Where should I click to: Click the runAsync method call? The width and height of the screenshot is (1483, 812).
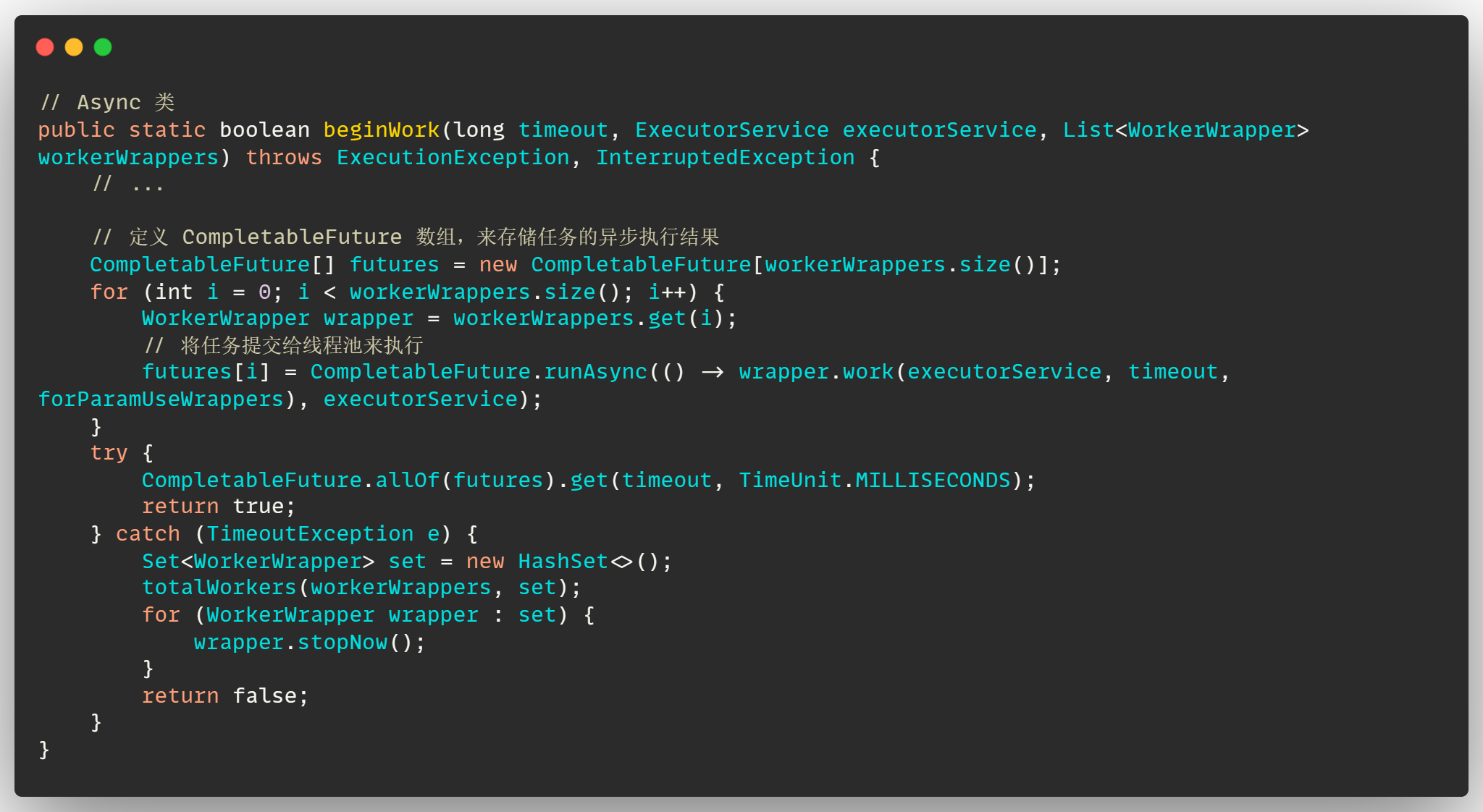pyautogui.click(x=595, y=372)
